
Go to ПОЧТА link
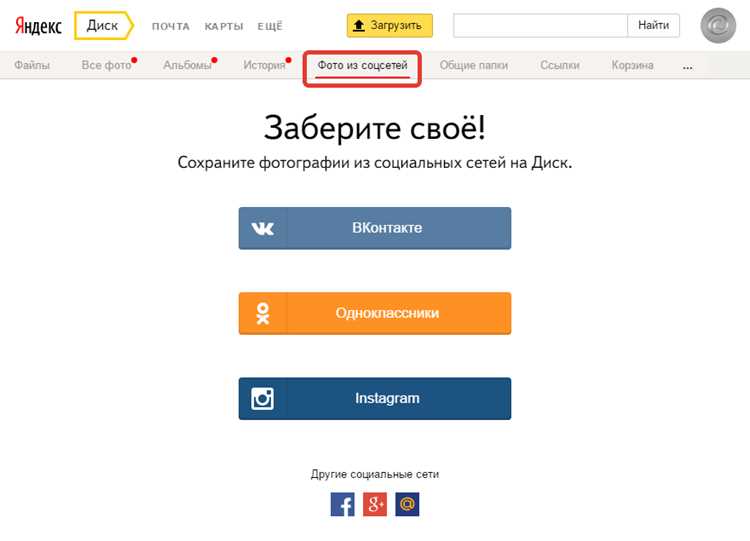[171, 26]
